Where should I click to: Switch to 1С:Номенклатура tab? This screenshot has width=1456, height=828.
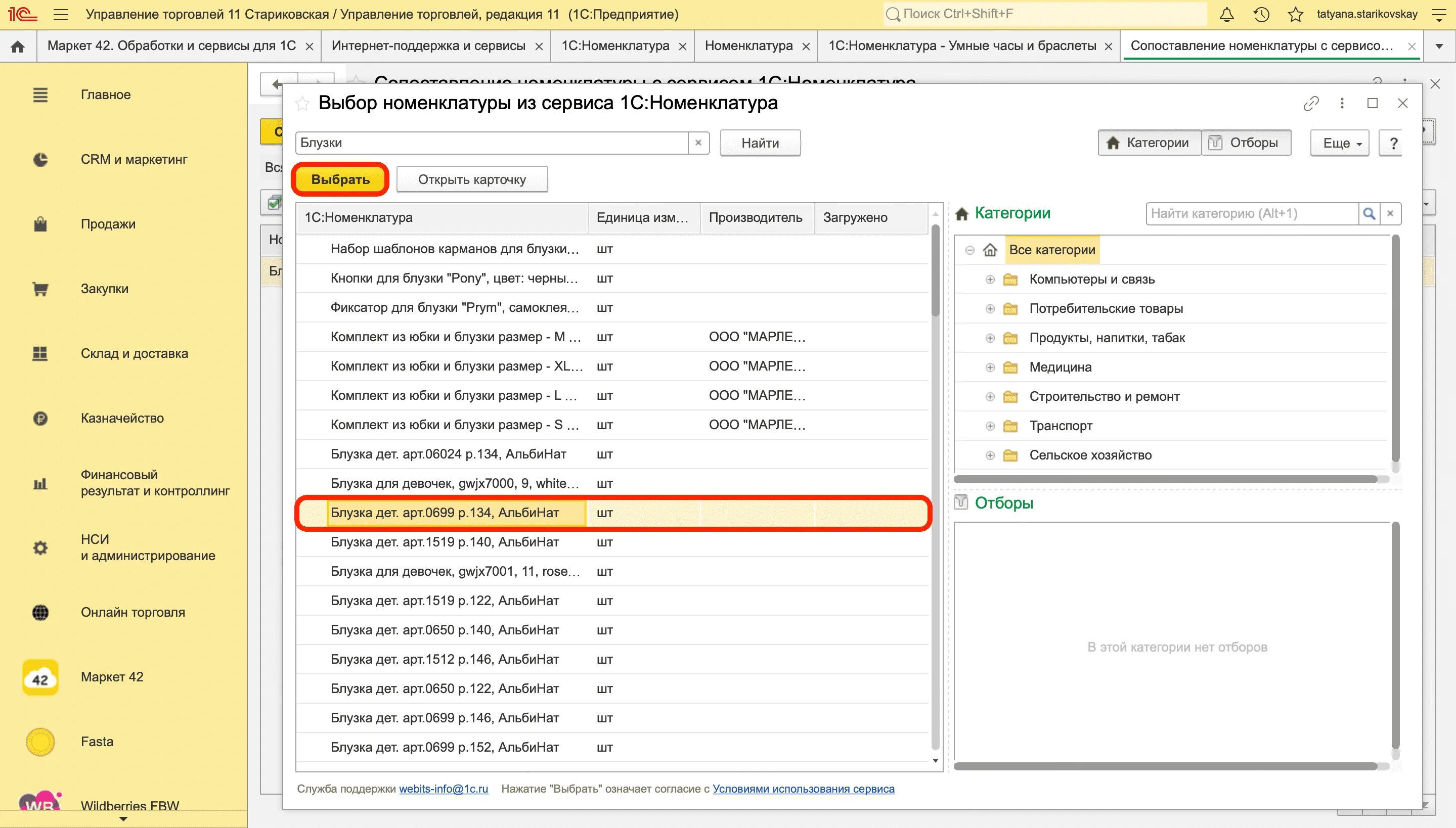615,46
